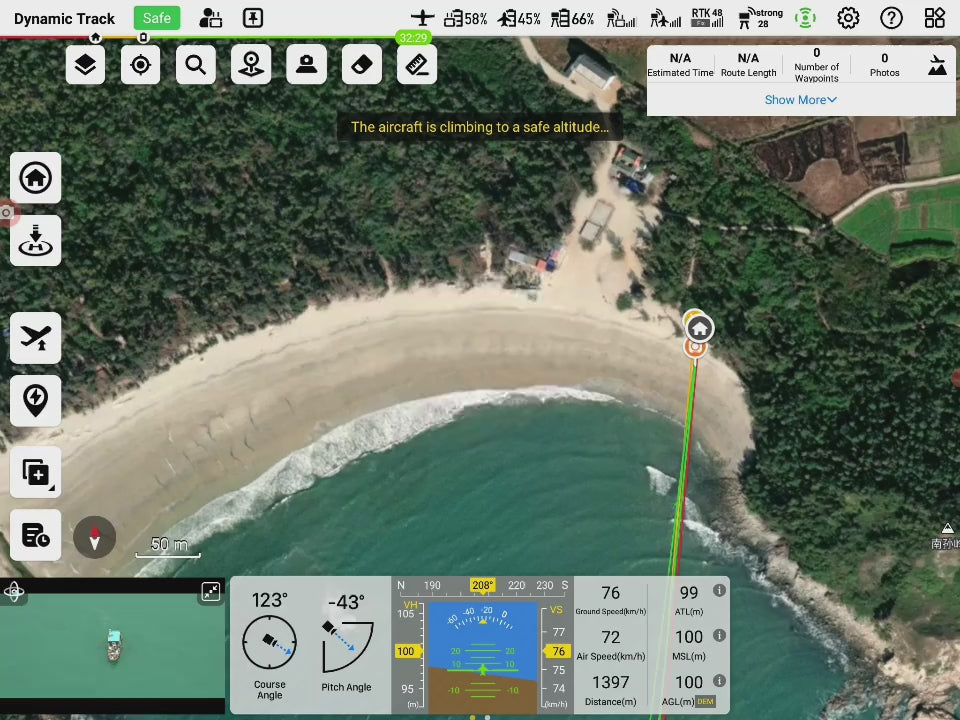This screenshot has width=960, height=720.
Task: Toggle the compass map orientation
Action: click(95, 538)
